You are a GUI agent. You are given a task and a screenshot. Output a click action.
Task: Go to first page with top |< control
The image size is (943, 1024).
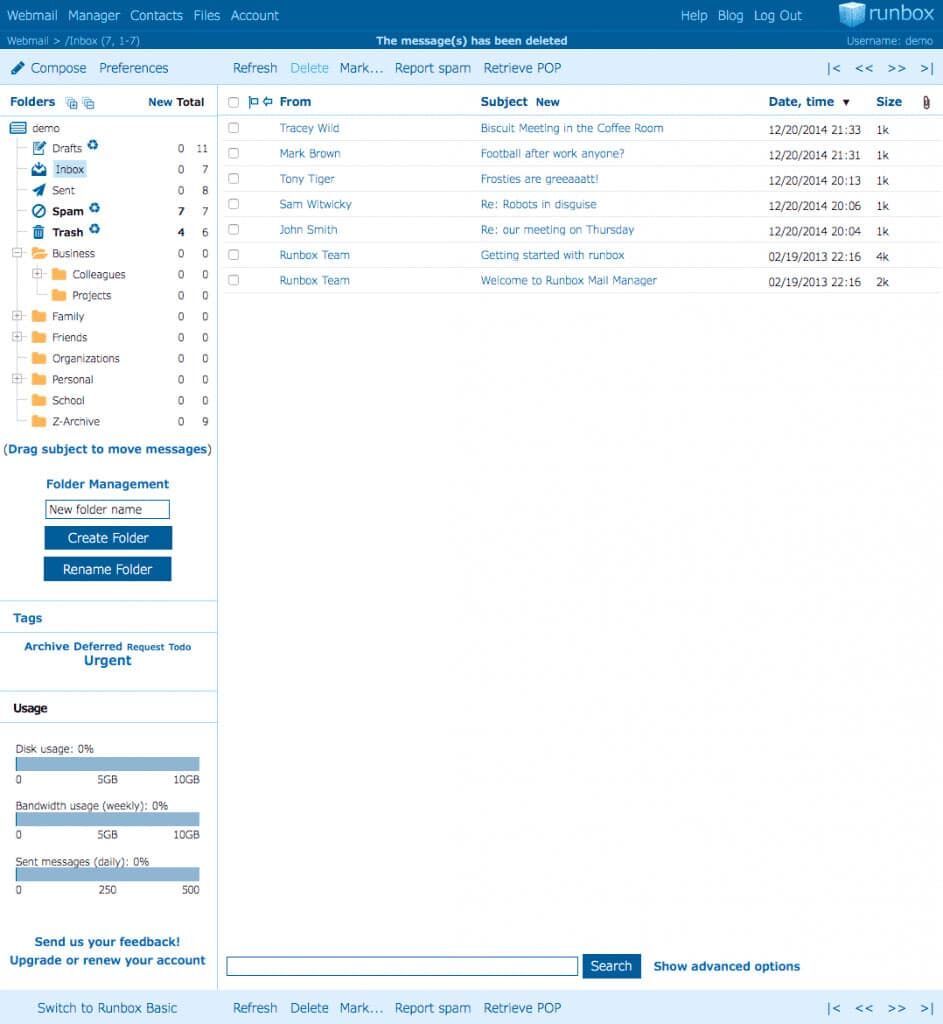coord(833,68)
